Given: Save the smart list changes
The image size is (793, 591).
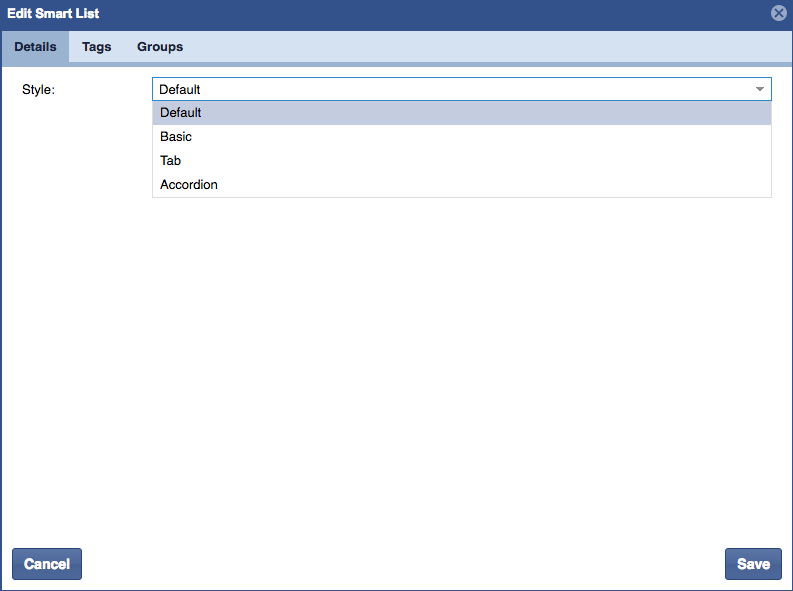Looking at the screenshot, I should pyautogui.click(x=753, y=564).
